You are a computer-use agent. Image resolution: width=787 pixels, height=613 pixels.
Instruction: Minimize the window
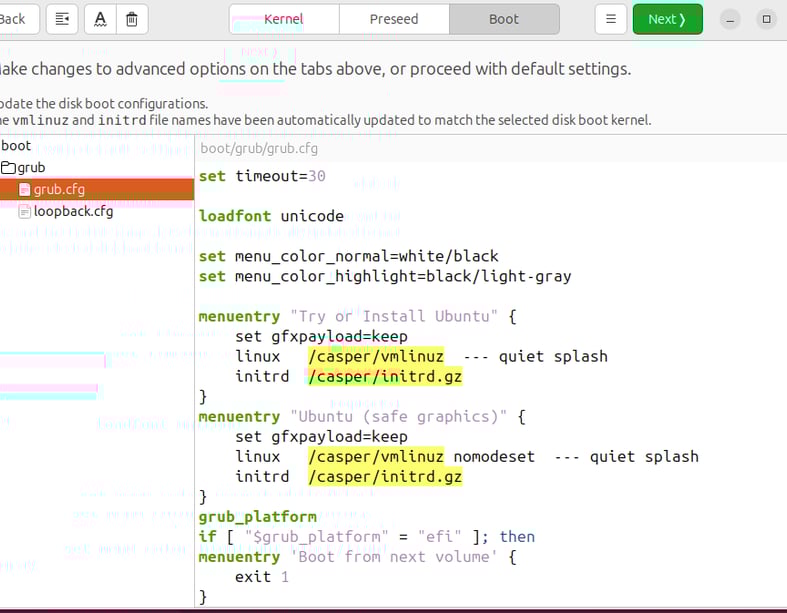pyautogui.click(x=730, y=20)
